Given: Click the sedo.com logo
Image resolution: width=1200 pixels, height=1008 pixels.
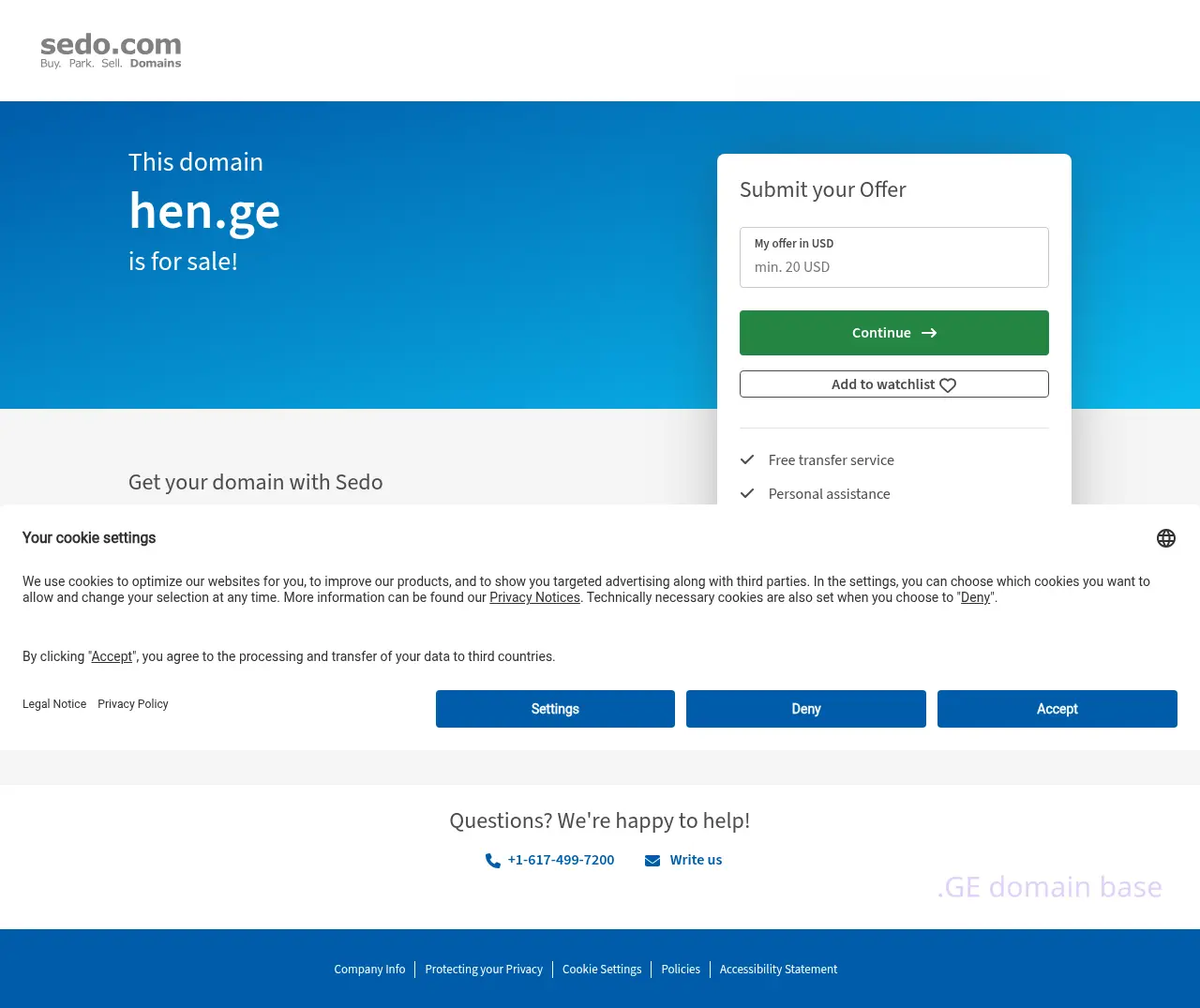Looking at the screenshot, I should point(111,51).
